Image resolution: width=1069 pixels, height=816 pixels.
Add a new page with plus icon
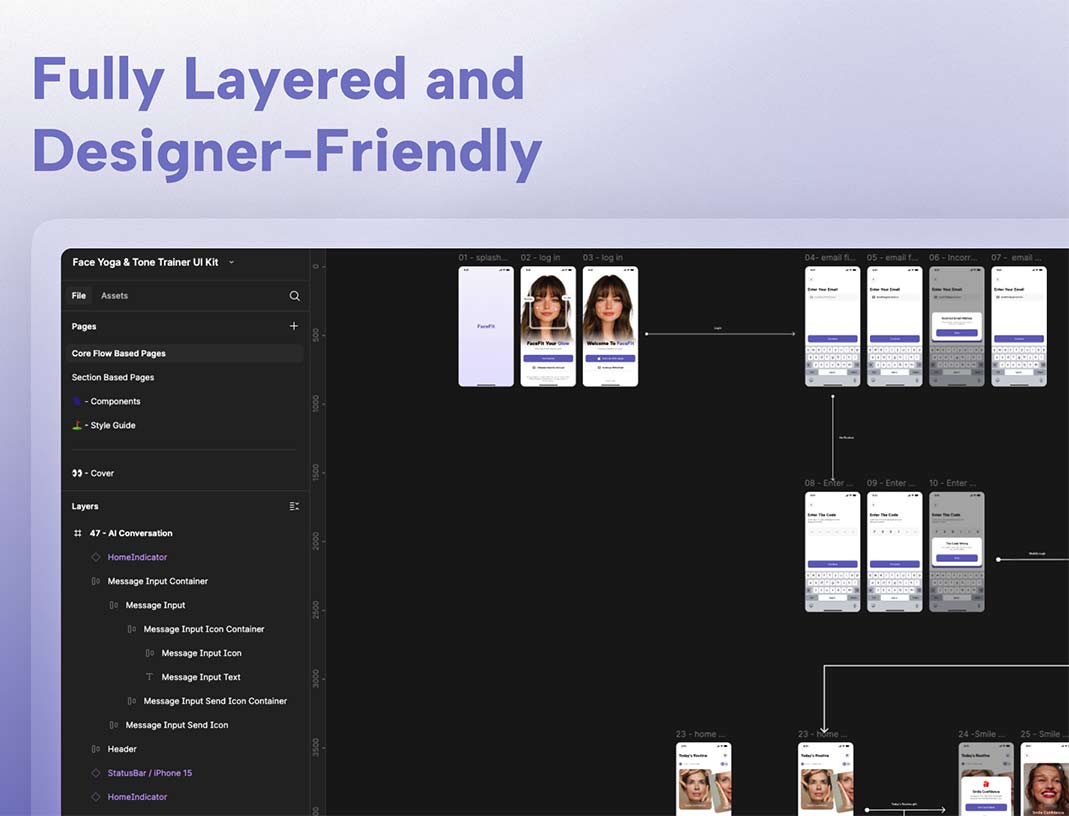point(294,326)
